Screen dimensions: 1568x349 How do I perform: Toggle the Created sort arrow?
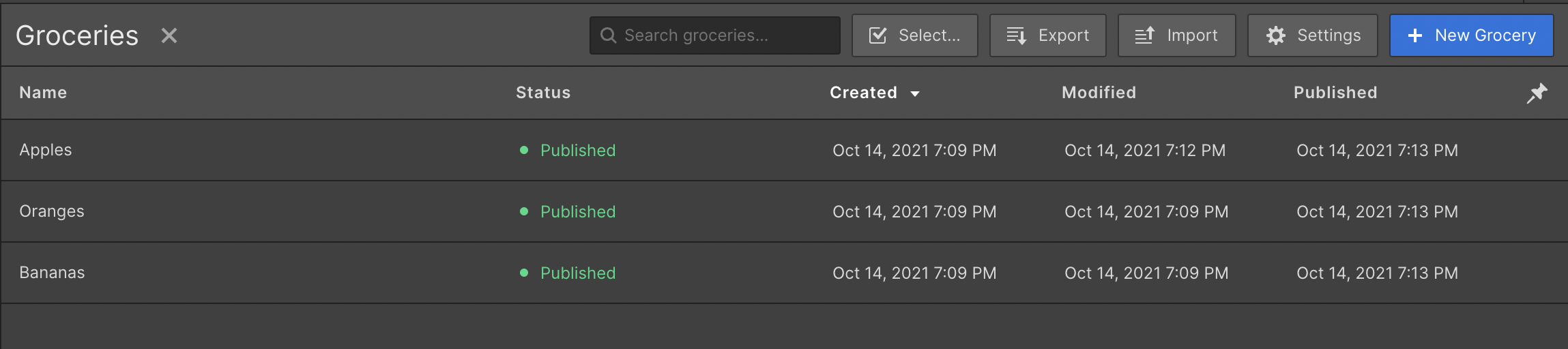click(x=915, y=93)
